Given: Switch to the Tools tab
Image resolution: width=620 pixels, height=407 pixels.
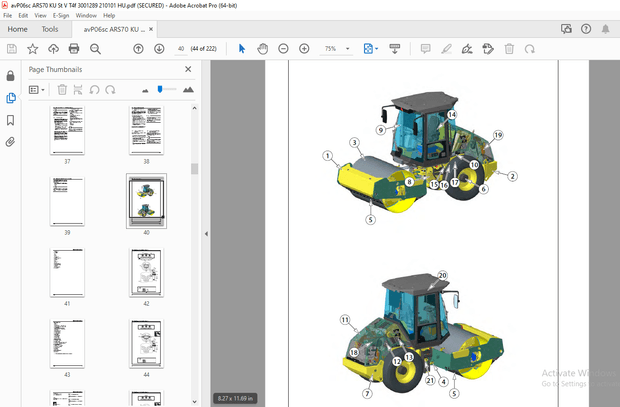Looking at the screenshot, I should coord(50,29).
